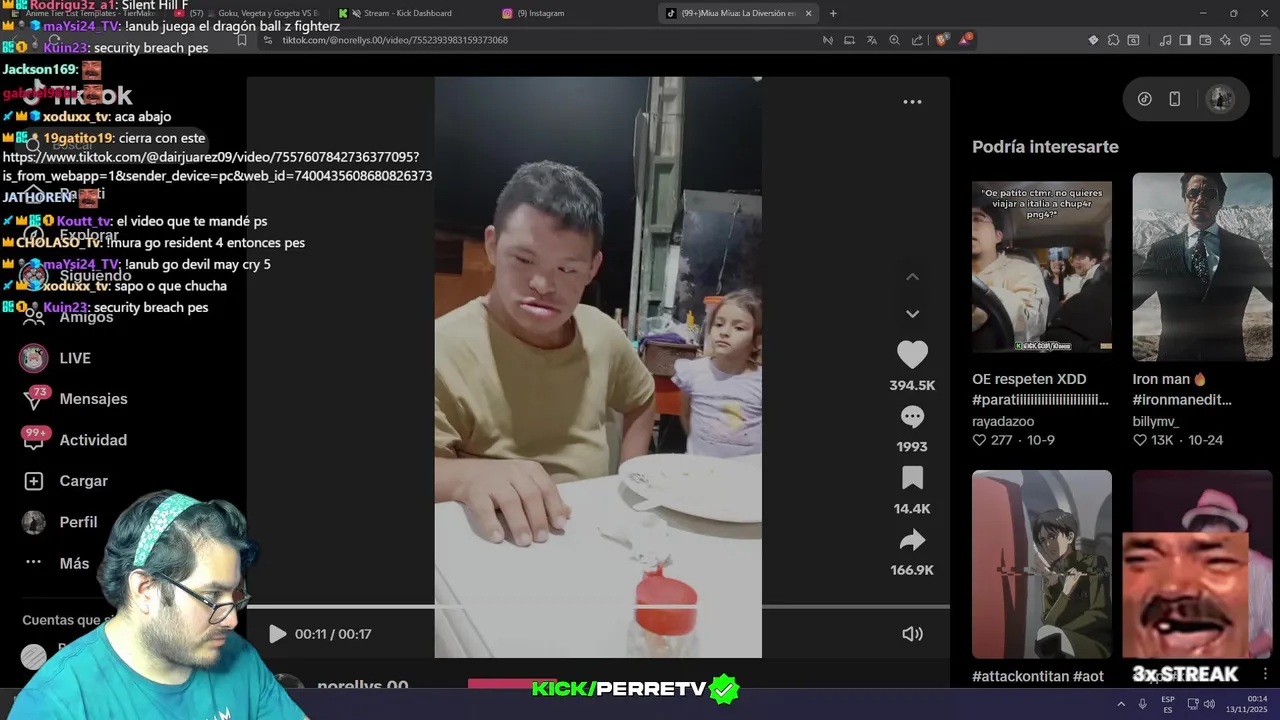Open Brave Rewards triangle icon
This screenshot has width=1280, height=720.
(x=965, y=40)
